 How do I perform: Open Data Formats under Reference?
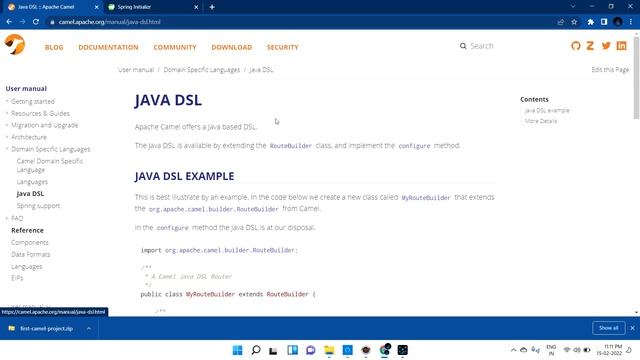pos(31,254)
